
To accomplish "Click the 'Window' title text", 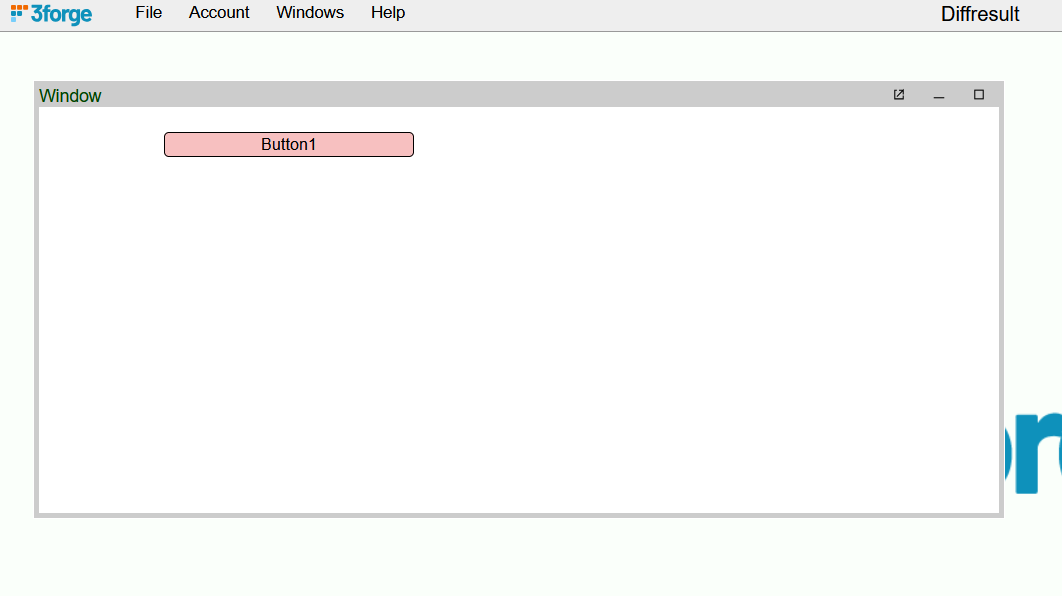I will pos(70,96).
